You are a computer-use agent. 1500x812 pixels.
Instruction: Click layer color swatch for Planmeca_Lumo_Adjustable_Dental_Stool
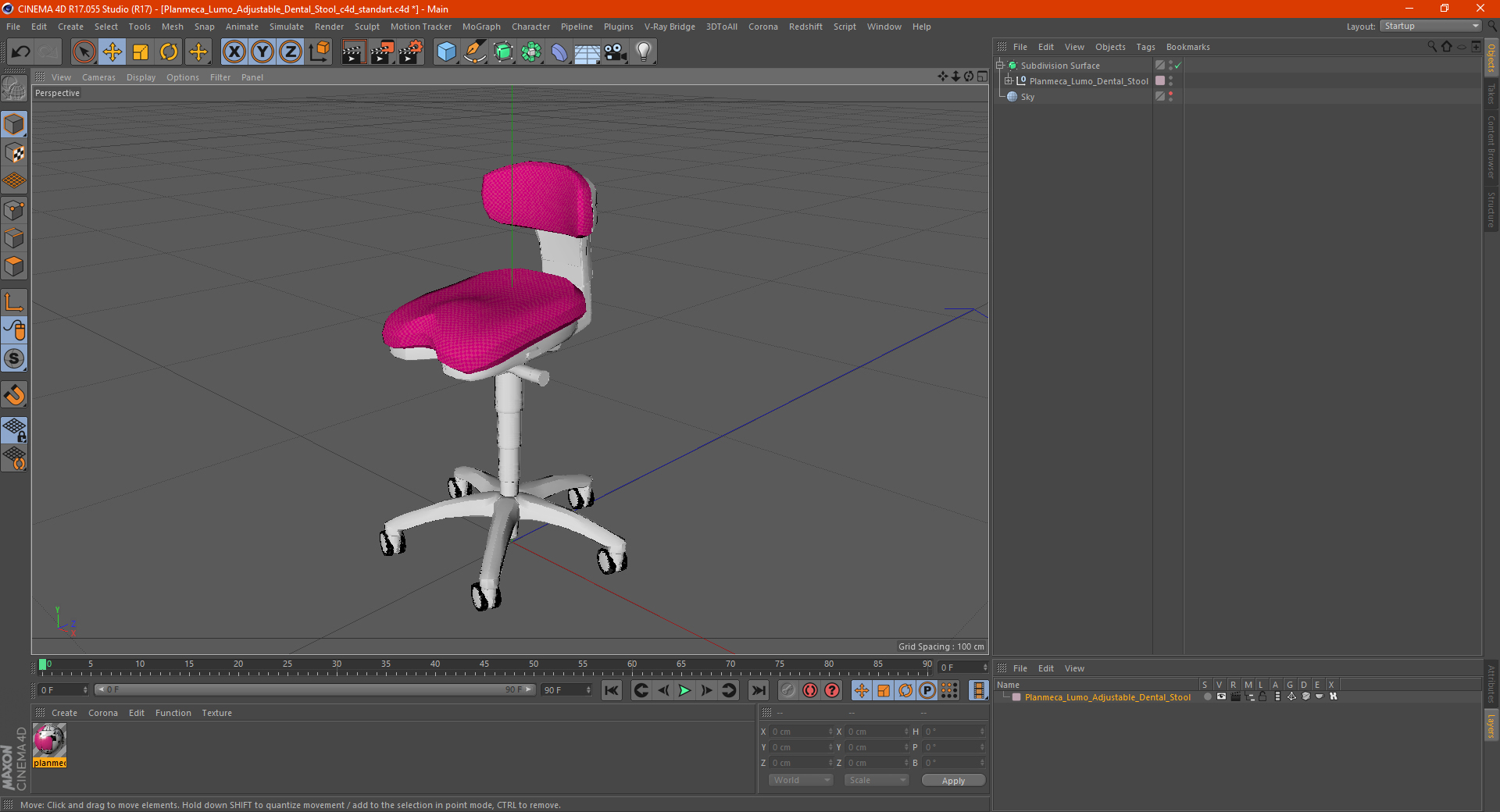pos(1016,697)
